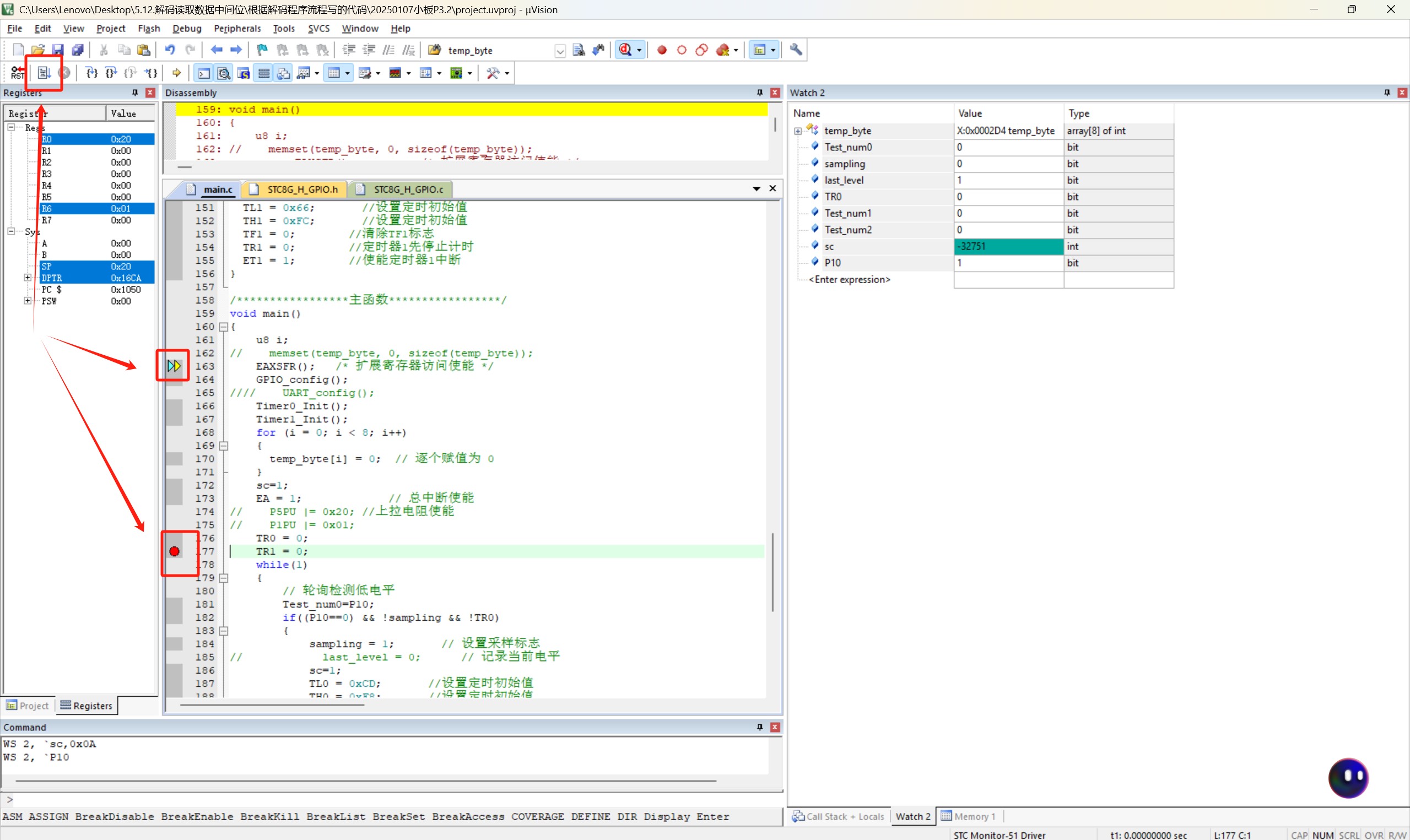
Task: Close the Registers panel
Action: click(x=150, y=93)
